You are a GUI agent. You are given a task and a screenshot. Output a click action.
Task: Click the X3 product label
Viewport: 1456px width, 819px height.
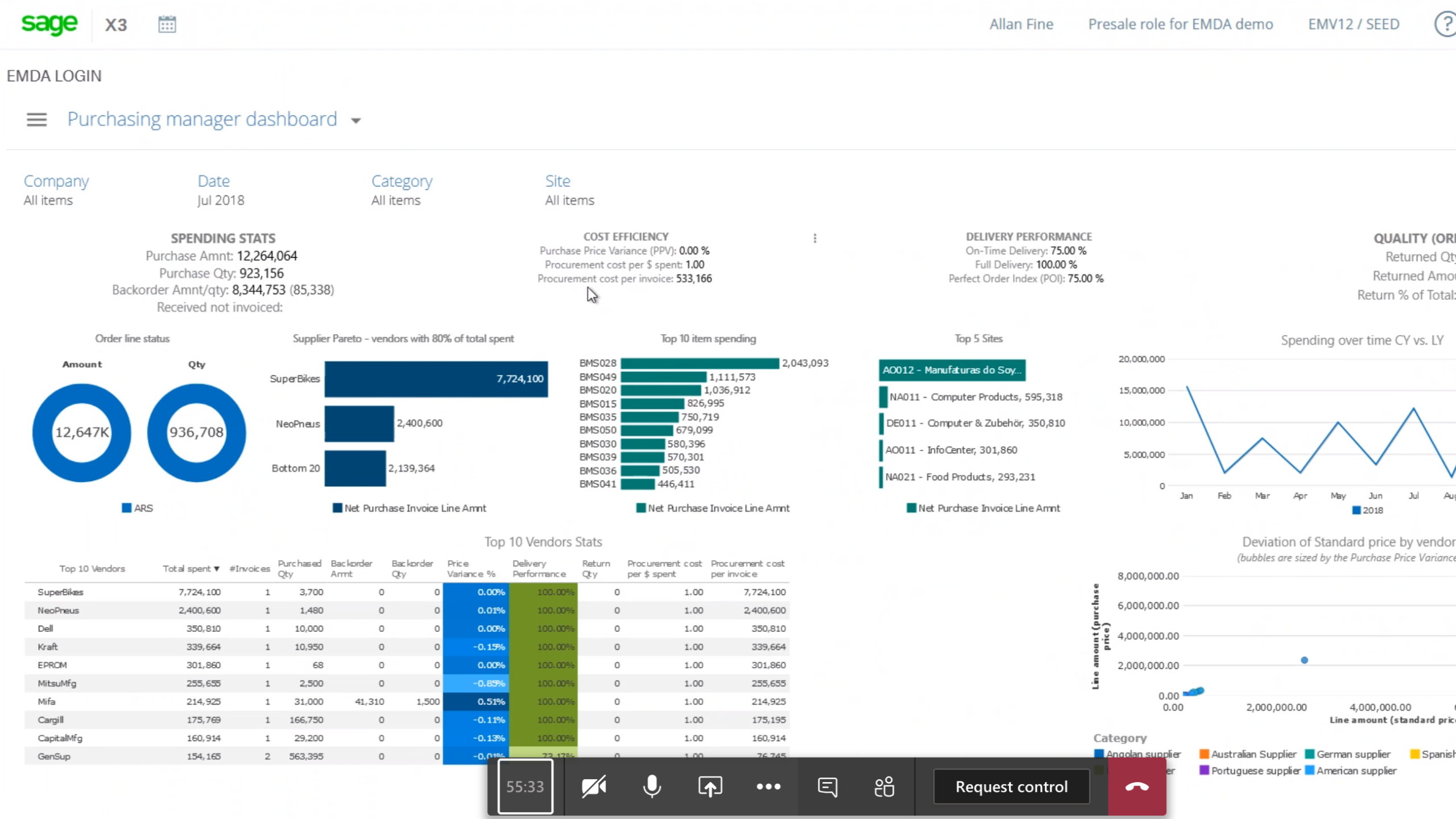pos(116,25)
